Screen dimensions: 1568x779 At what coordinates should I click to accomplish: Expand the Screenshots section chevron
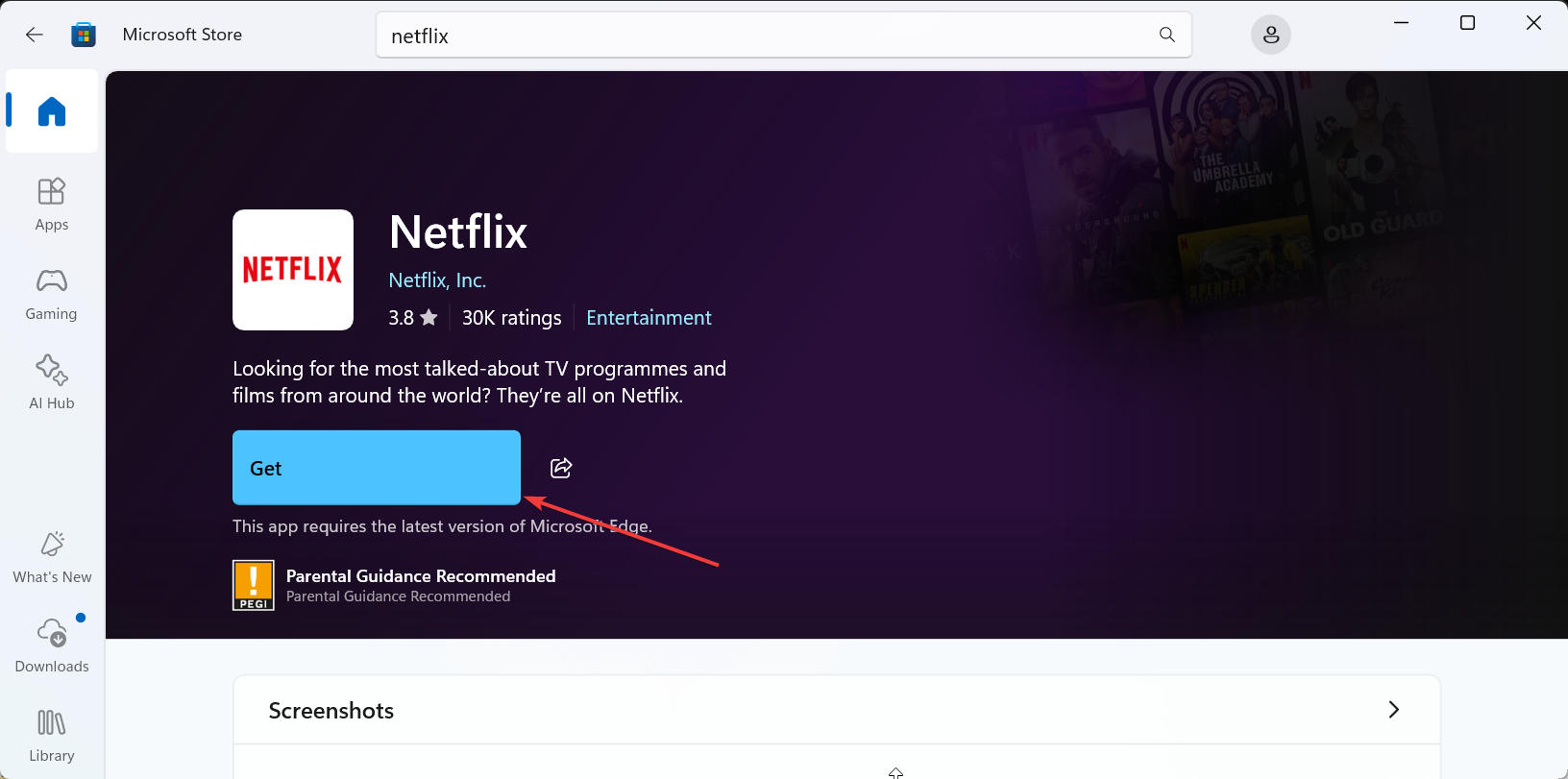click(x=1393, y=710)
